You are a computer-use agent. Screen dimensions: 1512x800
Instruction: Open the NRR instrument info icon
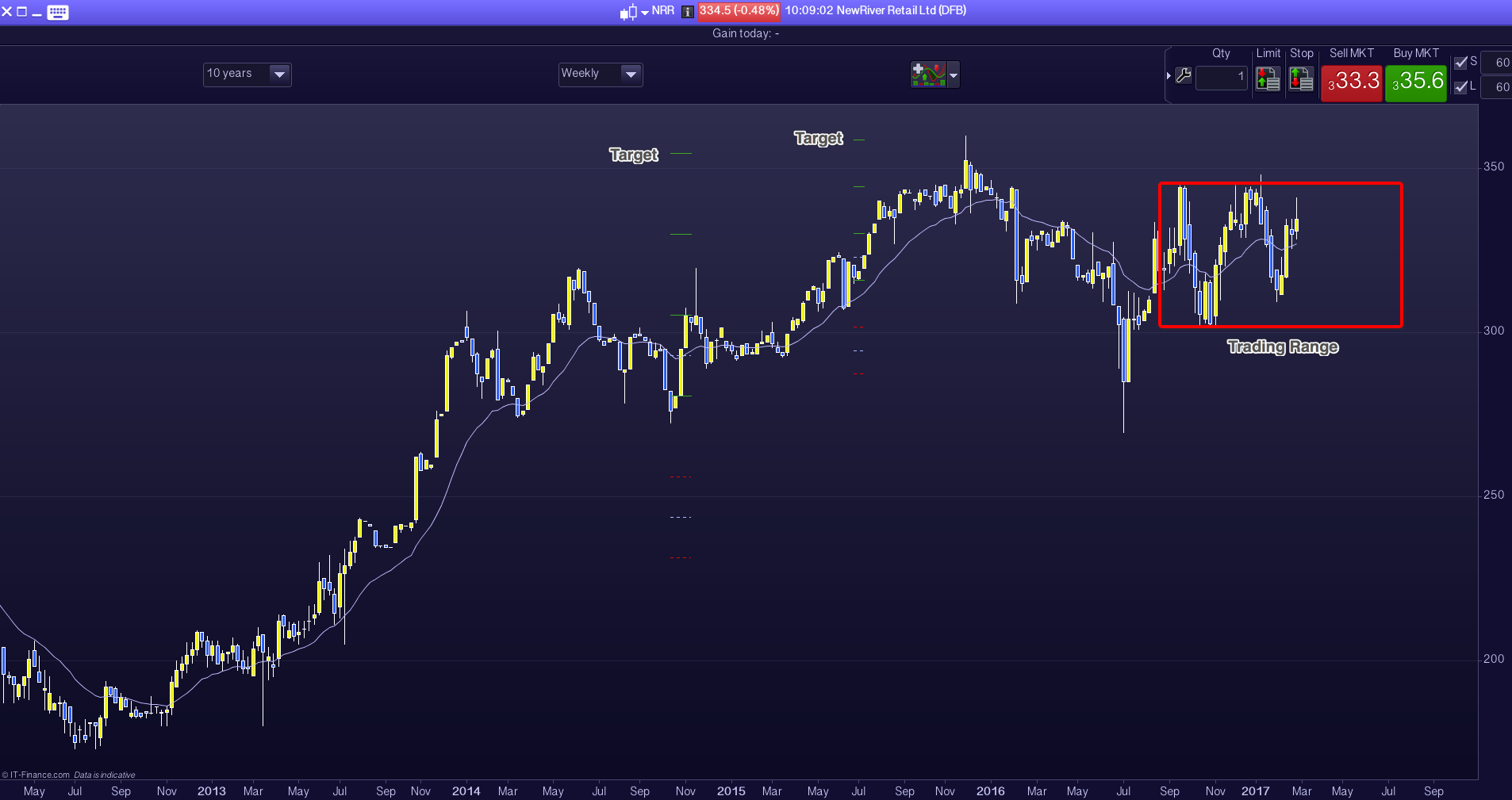688,12
